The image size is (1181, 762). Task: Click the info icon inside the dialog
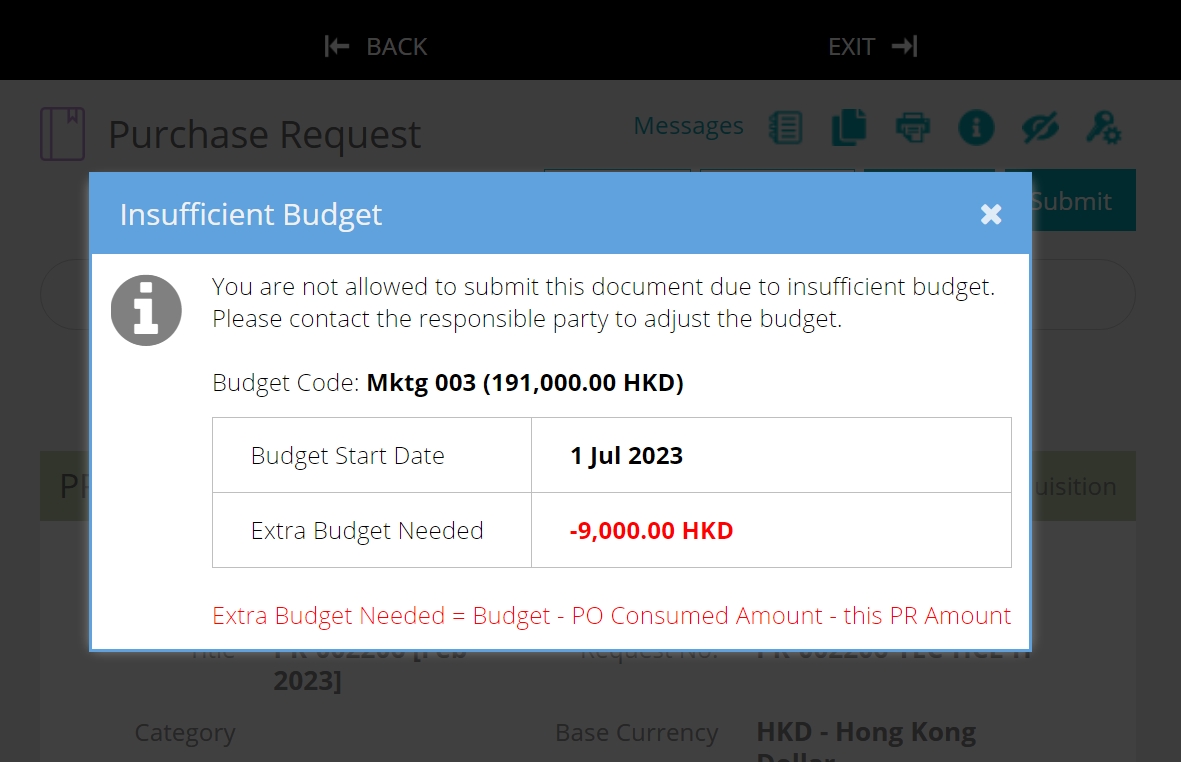pyautogui.click(x=146, y=310)
